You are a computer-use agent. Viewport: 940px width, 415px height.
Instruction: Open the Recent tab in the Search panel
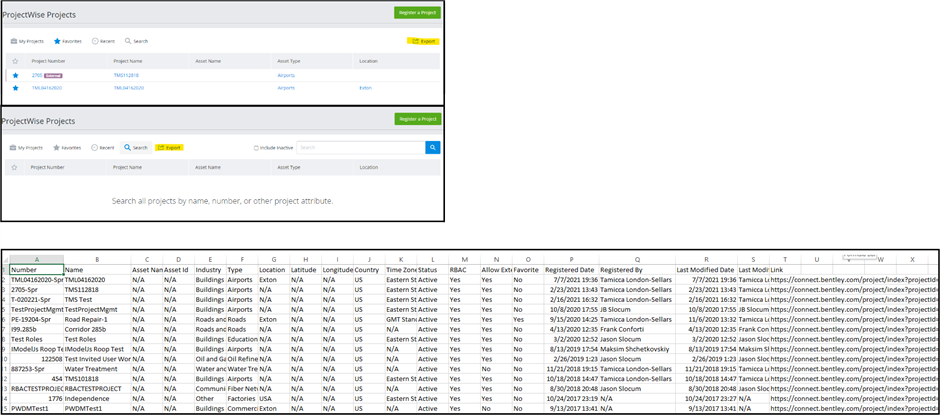103,148
